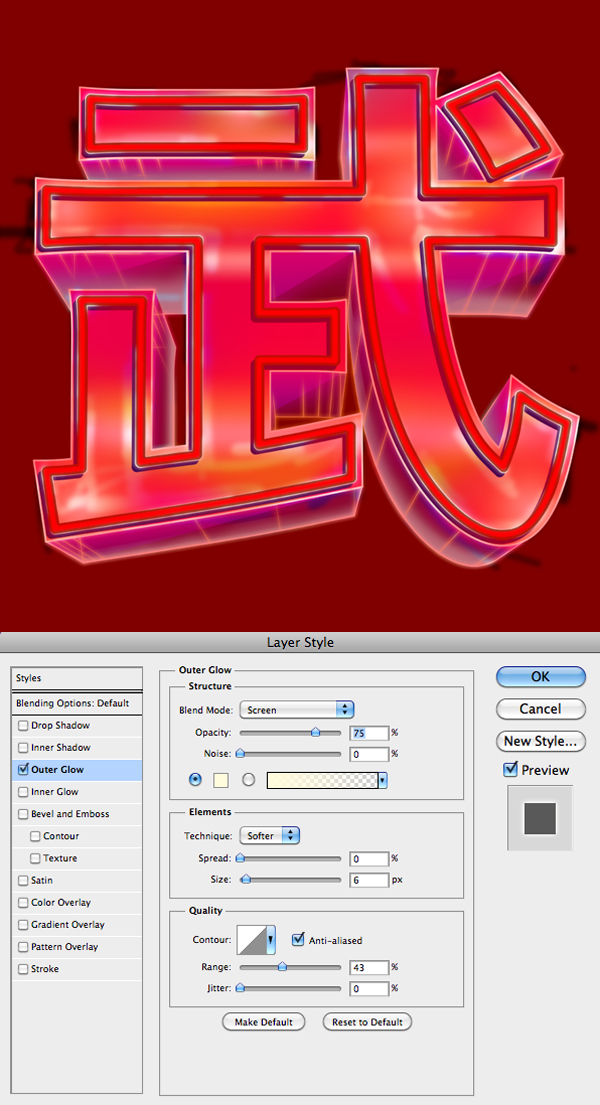Select the solid color glow radio button
The width and height of the screenshot is (600, 1105).
196,780
